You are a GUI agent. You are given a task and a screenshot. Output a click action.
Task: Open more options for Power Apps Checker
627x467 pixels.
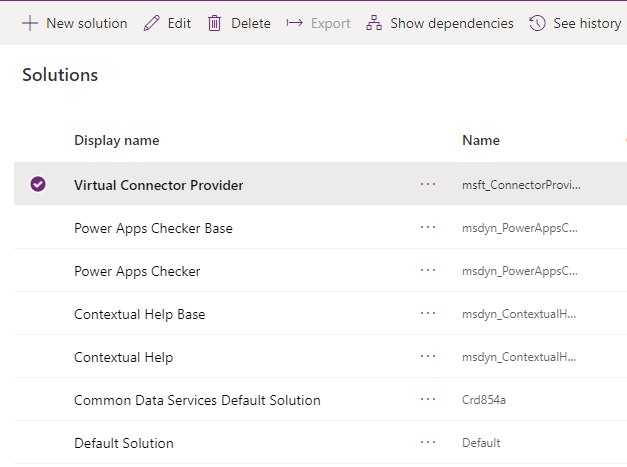point(429,271)
